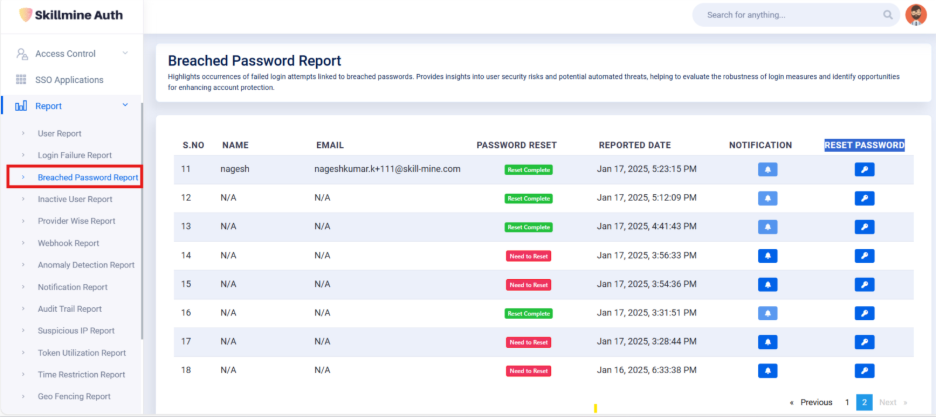Open the Login Failure Report
This screenshot has width=936, height=417.
74,155
